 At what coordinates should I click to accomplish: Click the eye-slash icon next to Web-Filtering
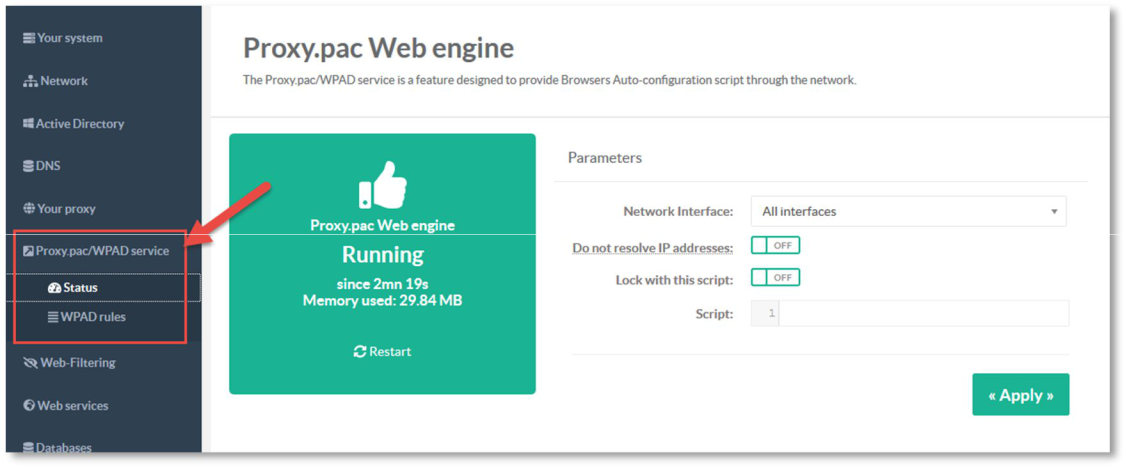pos(30,363)
